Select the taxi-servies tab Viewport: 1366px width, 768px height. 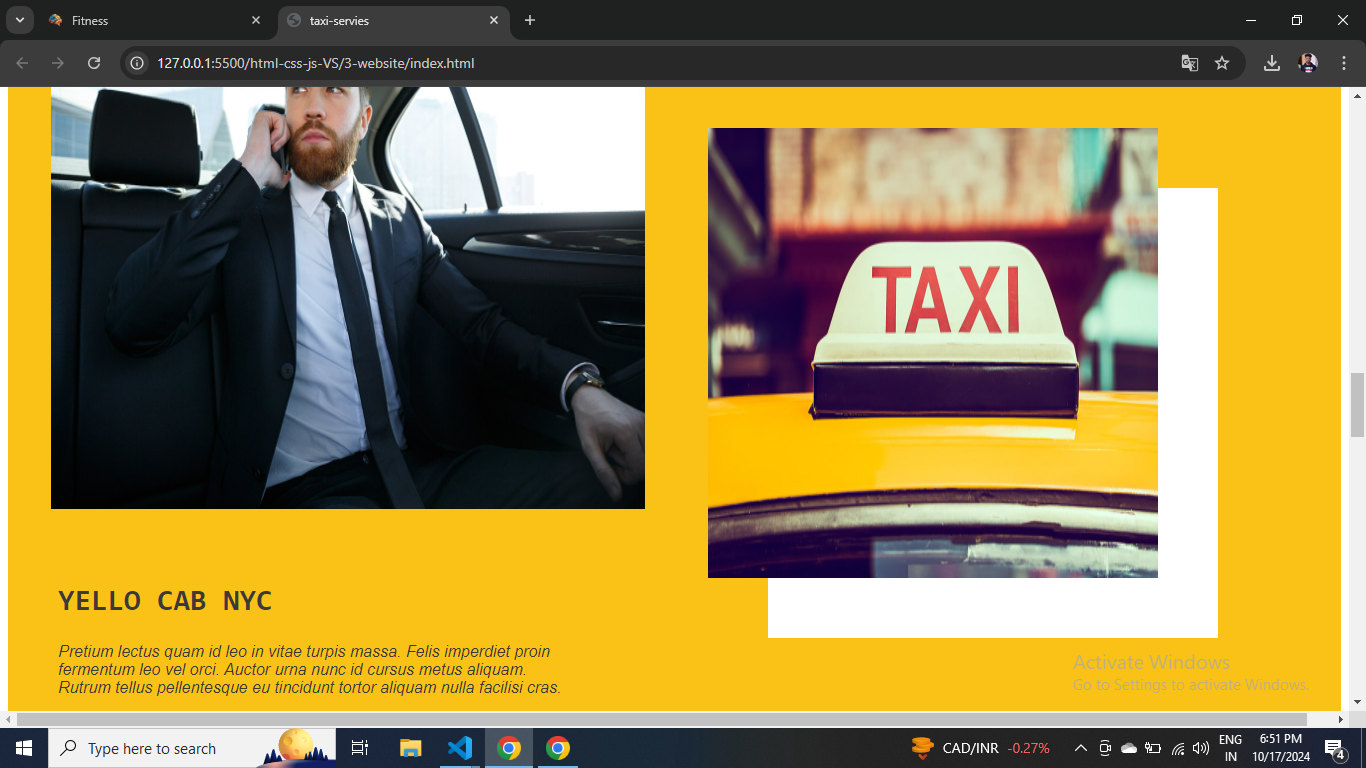click(393, 20)
